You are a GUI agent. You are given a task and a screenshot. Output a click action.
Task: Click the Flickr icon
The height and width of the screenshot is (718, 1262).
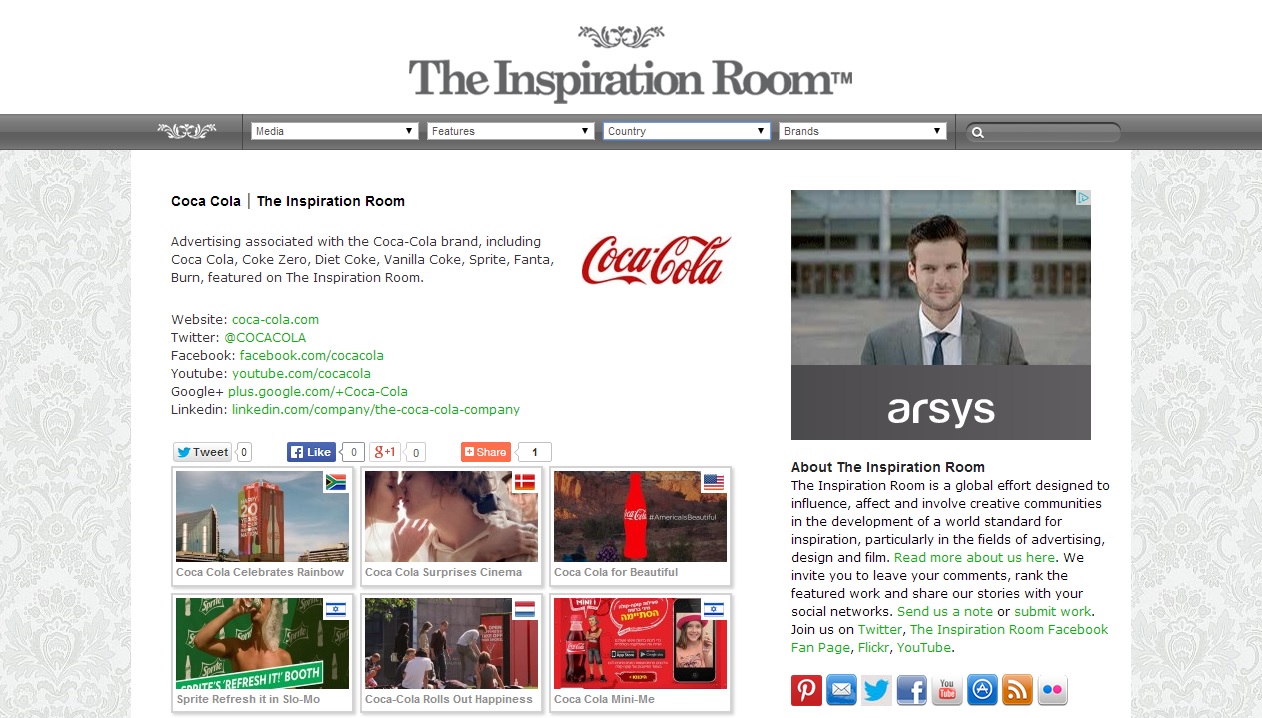pyautogui.click(x=1052, y=690)
